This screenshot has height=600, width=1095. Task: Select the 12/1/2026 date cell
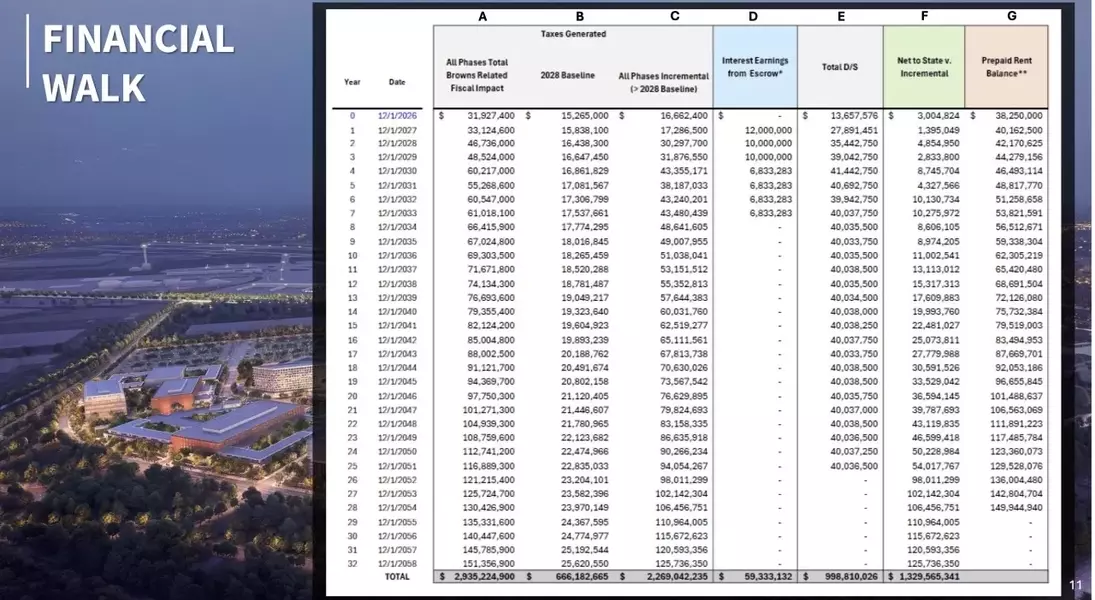pyautogui.click(x=397, y=116)
